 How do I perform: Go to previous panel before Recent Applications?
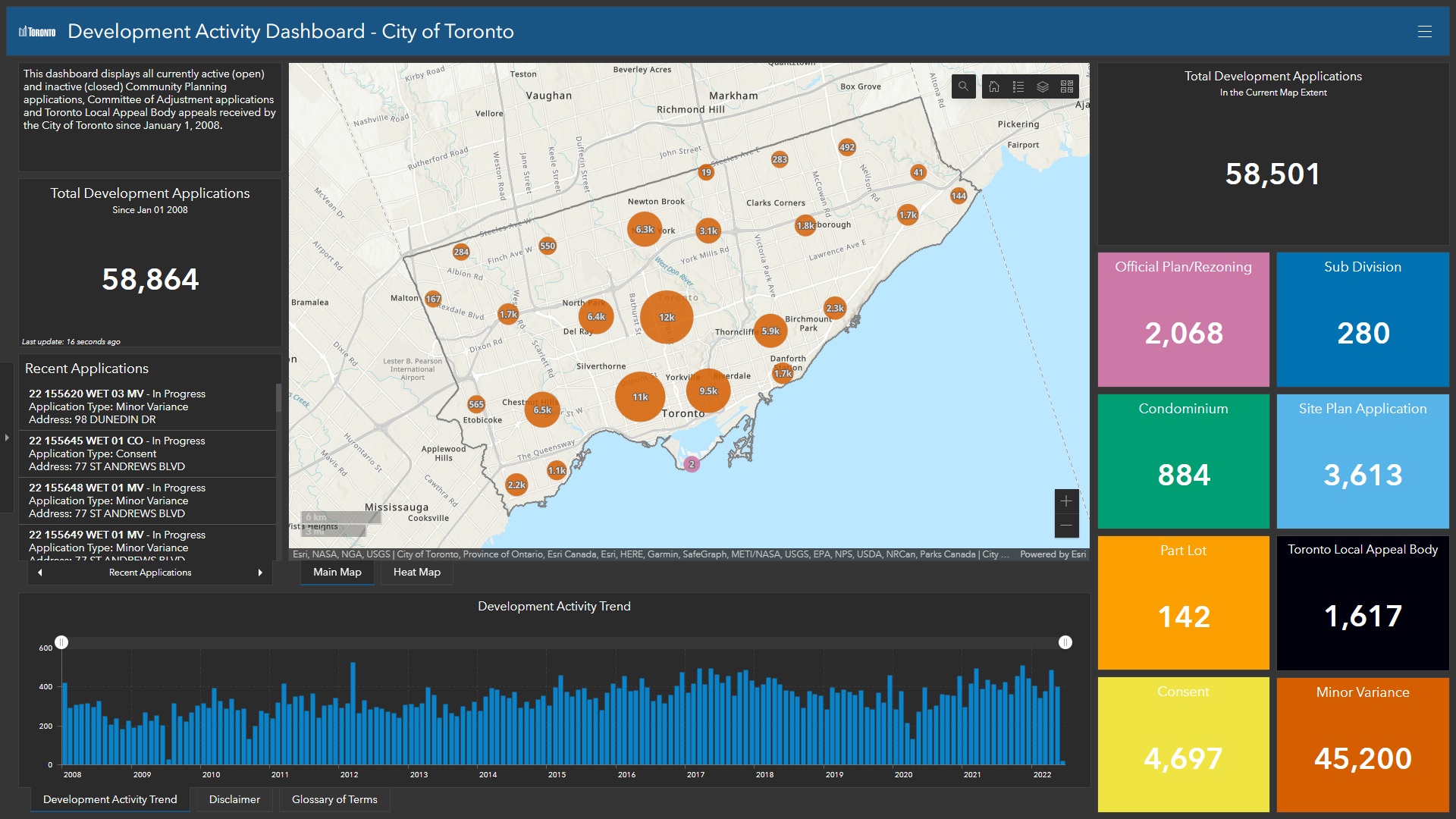pos(40,573)
